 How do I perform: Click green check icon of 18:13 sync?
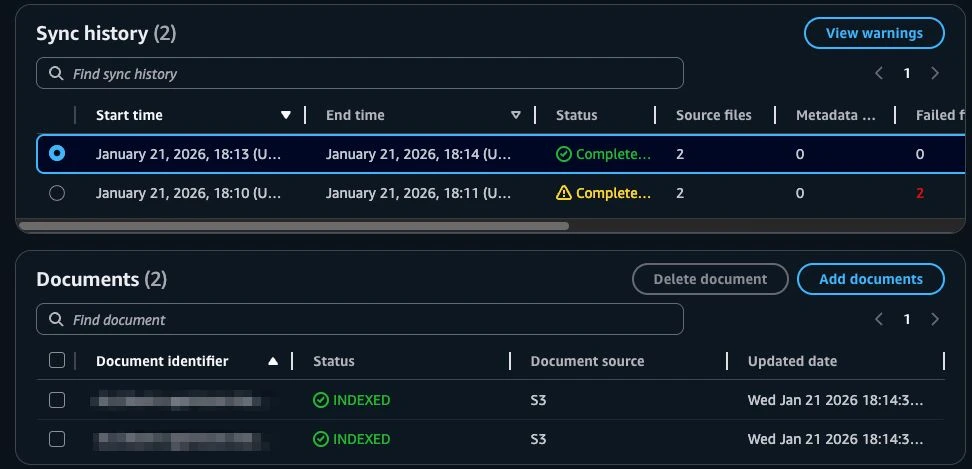pyautogui.click(x=564, y=154)
